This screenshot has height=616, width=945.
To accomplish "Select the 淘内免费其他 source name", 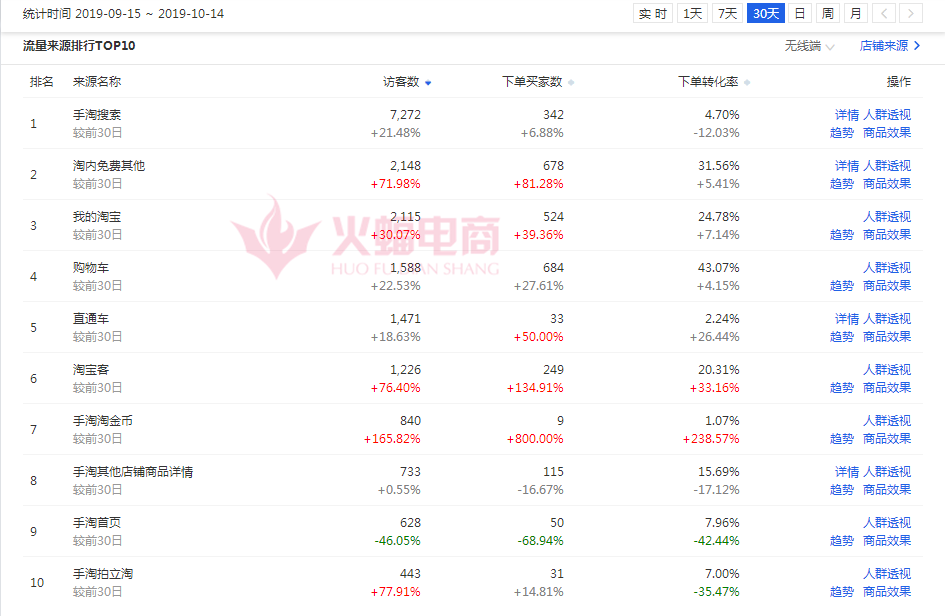I will (x=109, y=166).
